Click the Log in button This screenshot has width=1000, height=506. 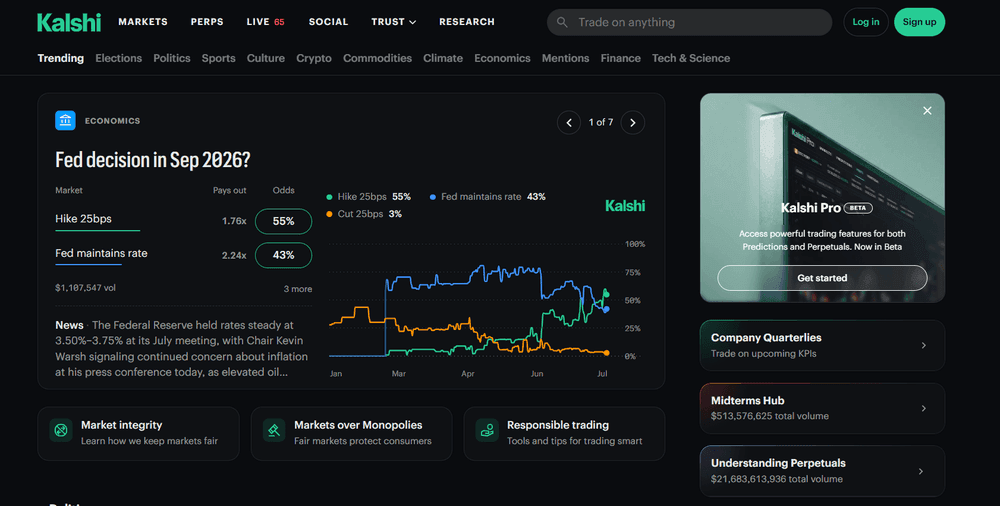pyautogui.click(x=866, y=22)
